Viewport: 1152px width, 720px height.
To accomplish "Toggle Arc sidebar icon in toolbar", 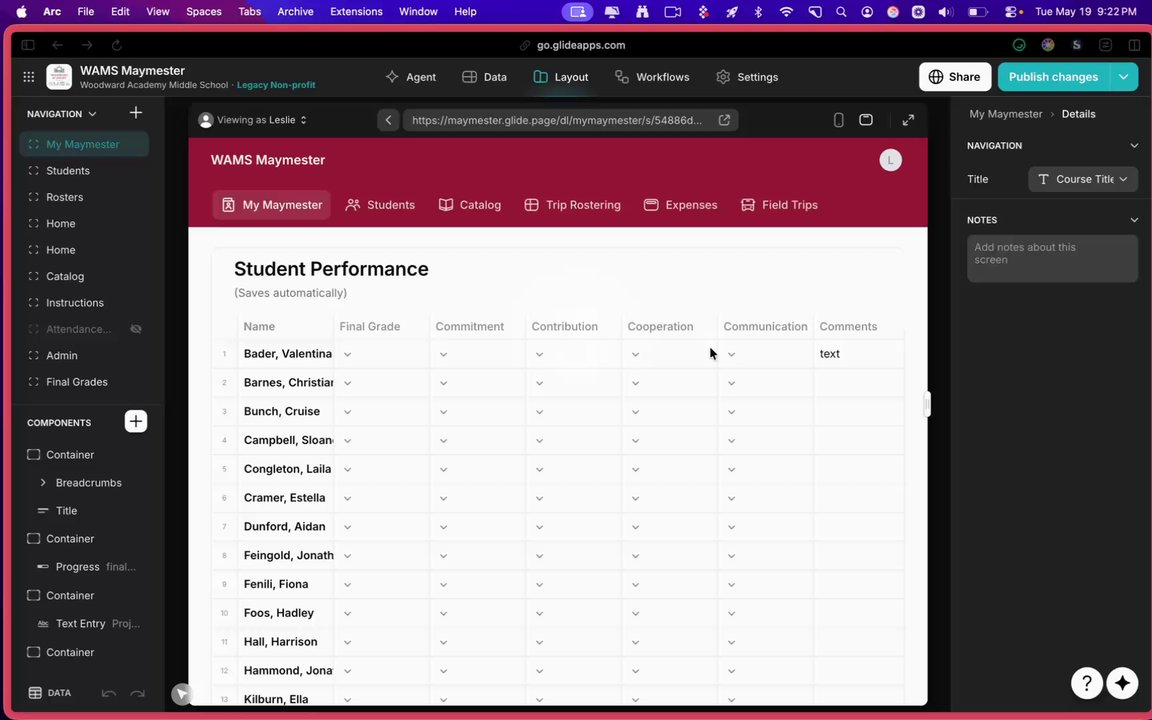I will [28, 45].
